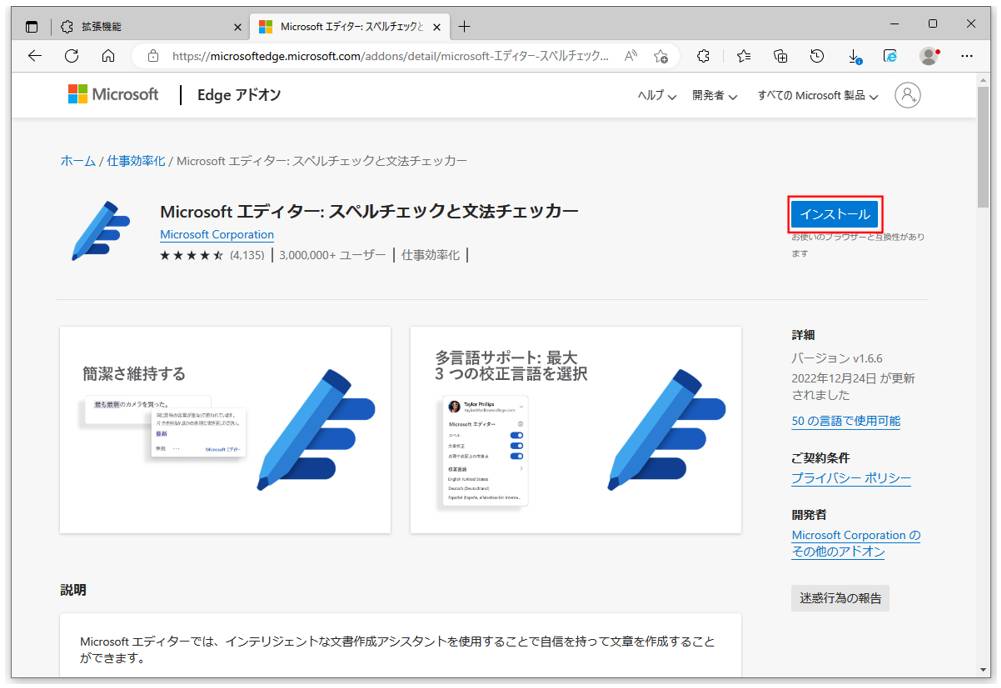Image resolution: width=1001 pixels, height=688 pixels.
Task: Open 仕事効率化 breadcrumb link
Action: click(x=136, y=161)
